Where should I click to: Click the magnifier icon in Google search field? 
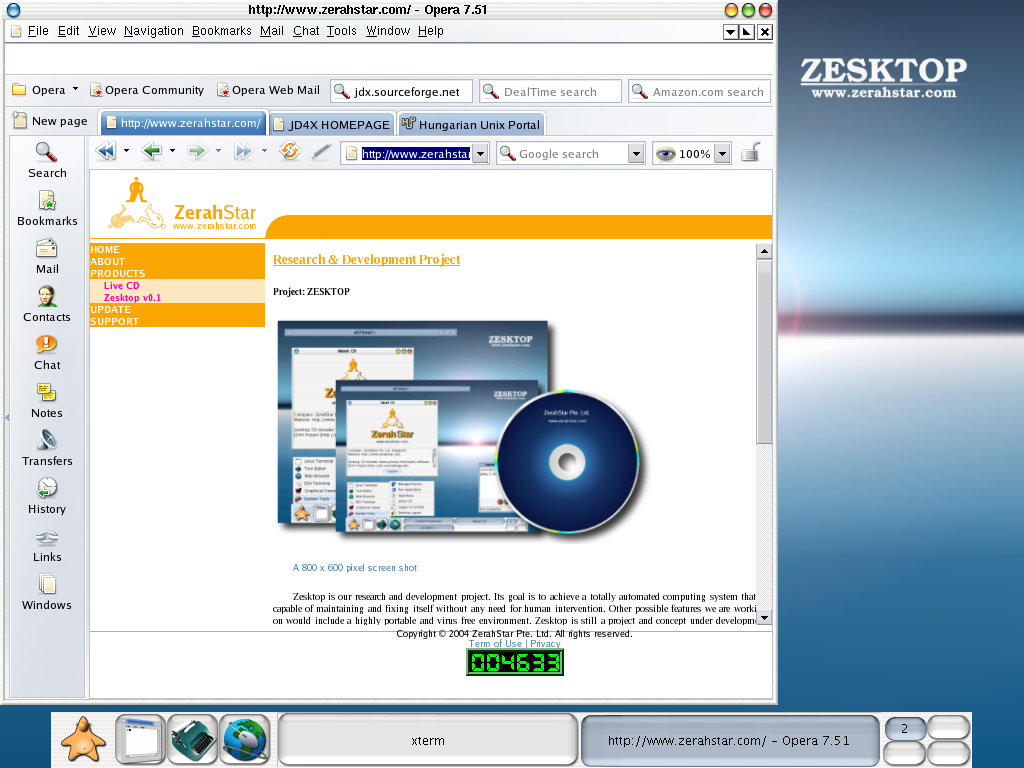(x=507, y=153)
